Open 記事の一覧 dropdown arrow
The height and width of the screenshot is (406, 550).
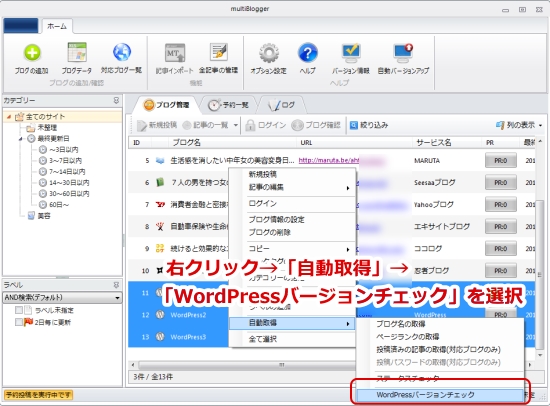pyautogui.click(x=236, y=125)
